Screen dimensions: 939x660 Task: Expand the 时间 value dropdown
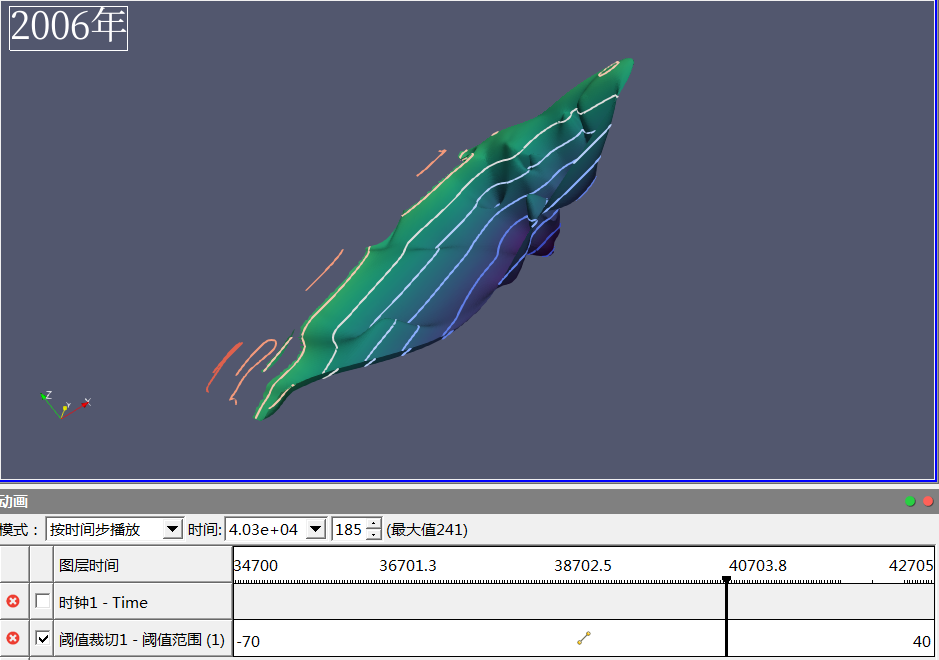point(316,529)
